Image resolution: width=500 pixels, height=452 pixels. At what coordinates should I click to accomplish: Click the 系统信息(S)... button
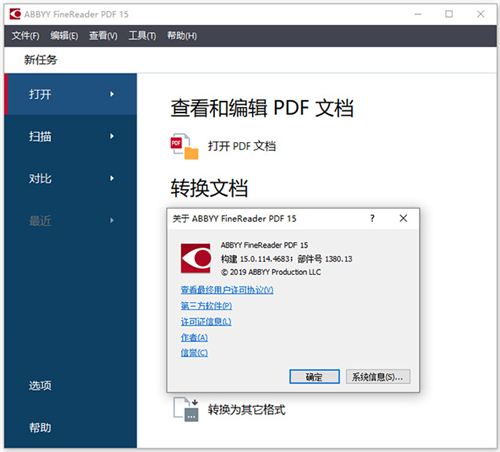(378, 377)
